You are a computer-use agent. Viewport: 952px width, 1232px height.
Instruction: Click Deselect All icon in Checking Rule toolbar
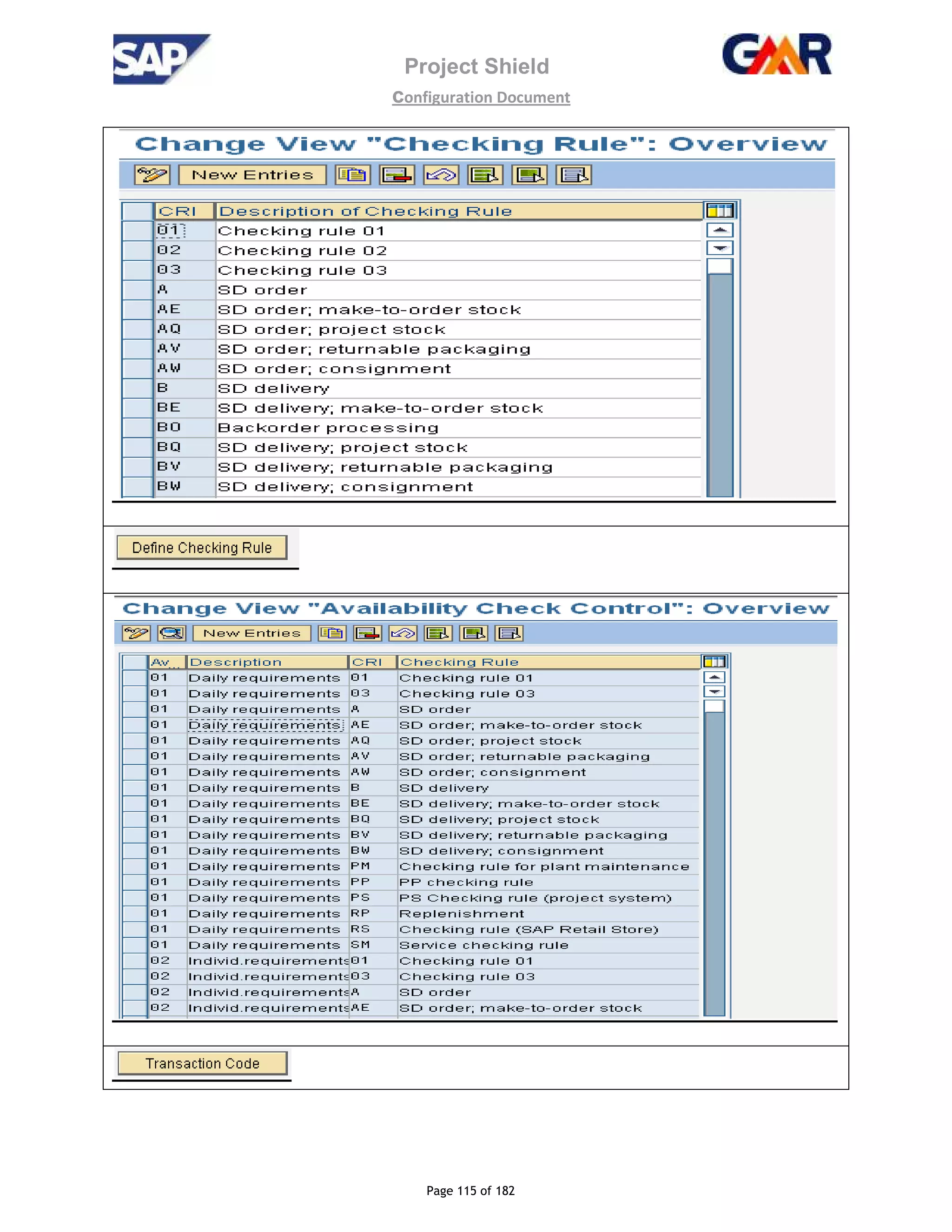pyautogui.click(x=574, y=175)
